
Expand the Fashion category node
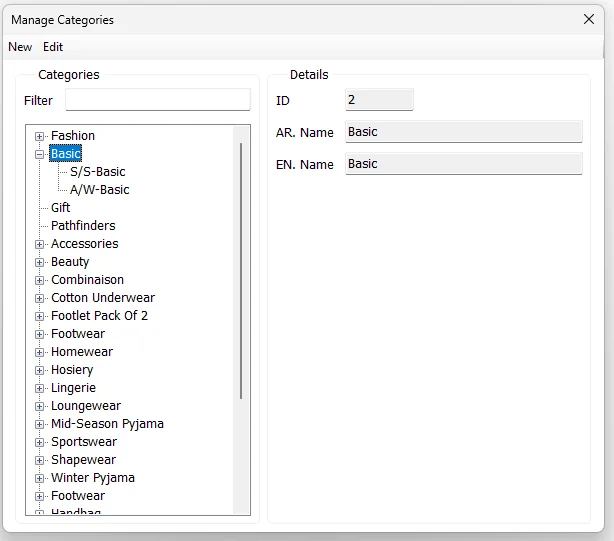pyautogui.click(x=39, y=136)
